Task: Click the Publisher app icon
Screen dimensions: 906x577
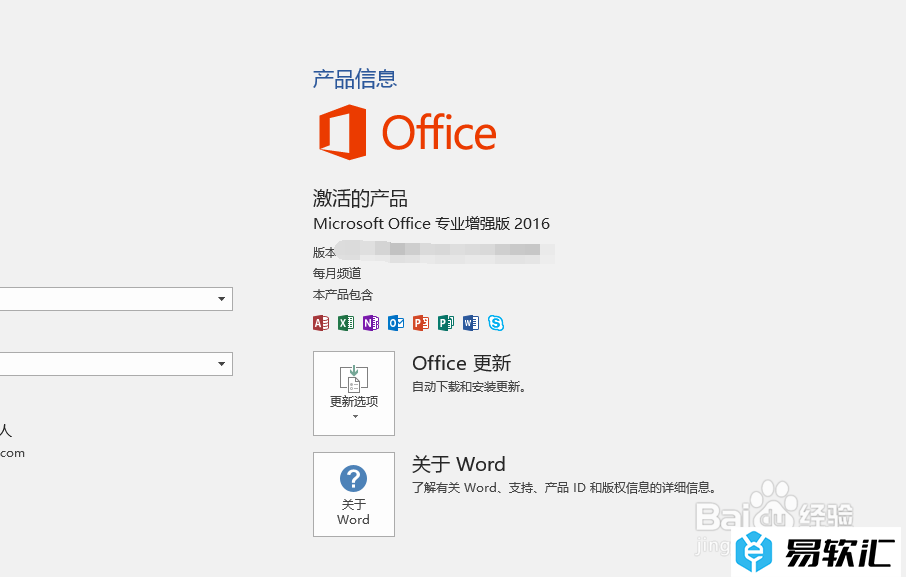Action: click(x=446, y=323)
